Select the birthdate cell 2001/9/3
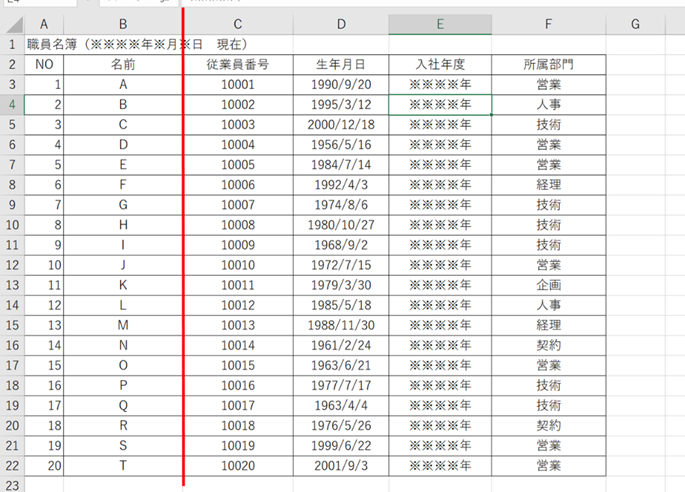The width and height of the screenshot is (685, 492). tap(341, 466)
